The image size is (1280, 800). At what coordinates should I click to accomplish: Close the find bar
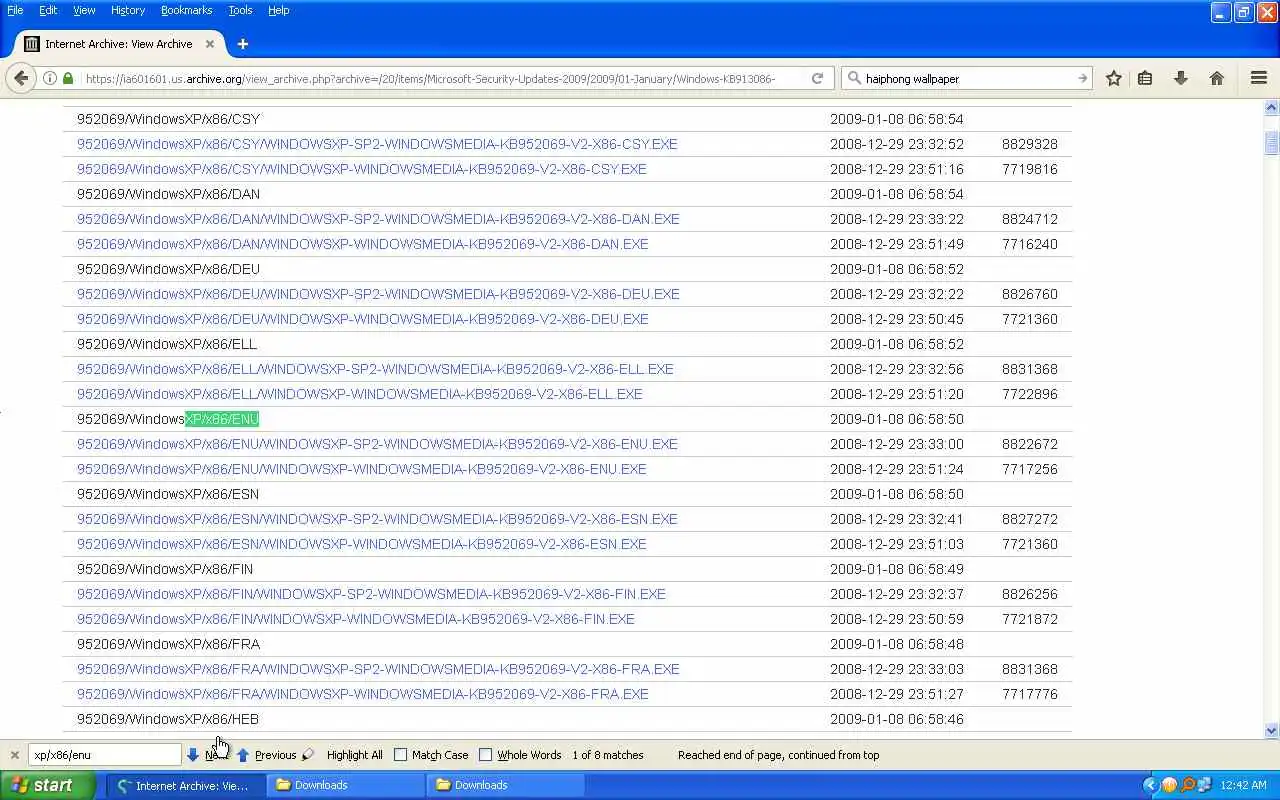point(14,755)
